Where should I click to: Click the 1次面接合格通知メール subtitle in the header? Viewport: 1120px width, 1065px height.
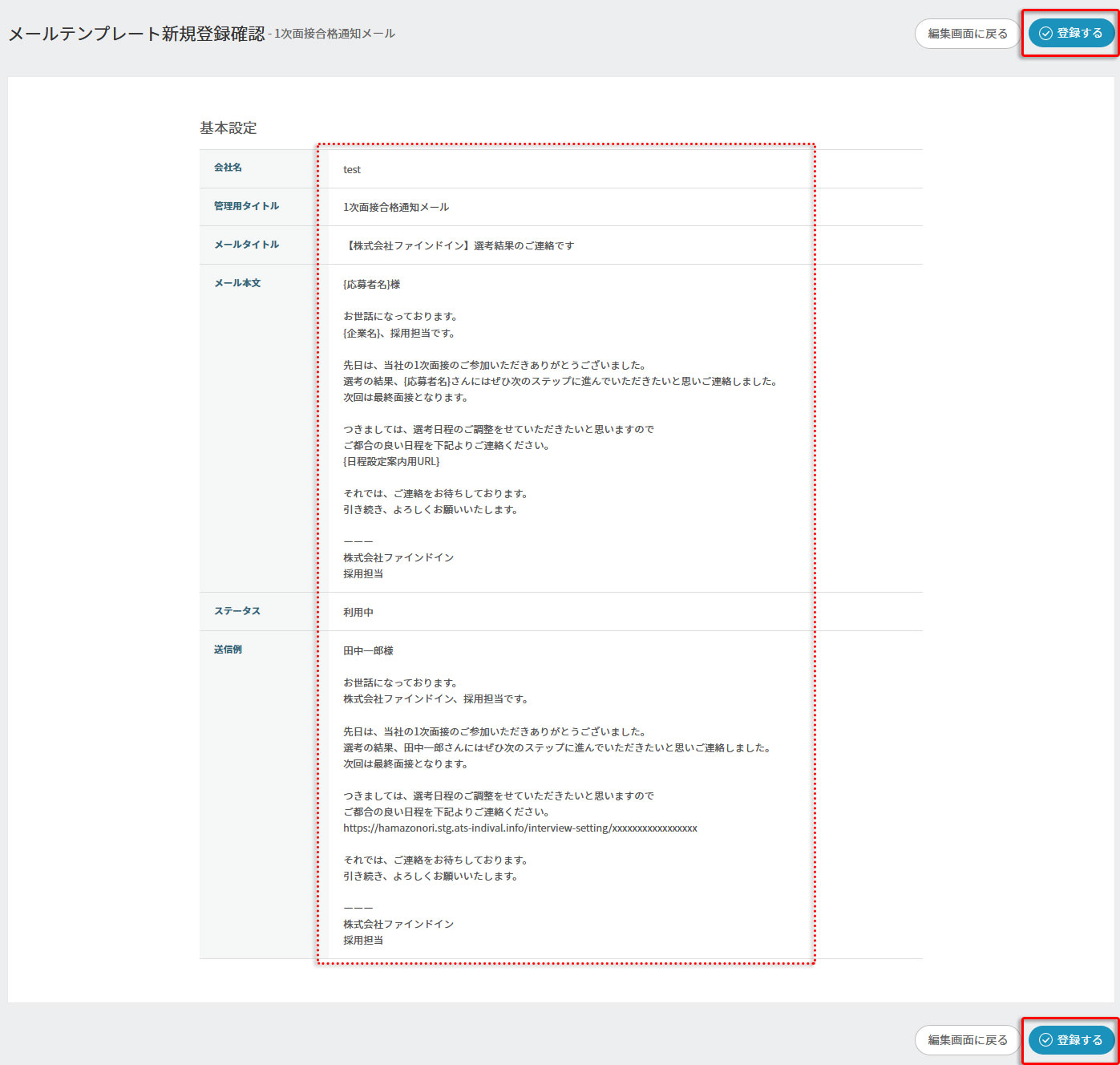tap(334, 34)
